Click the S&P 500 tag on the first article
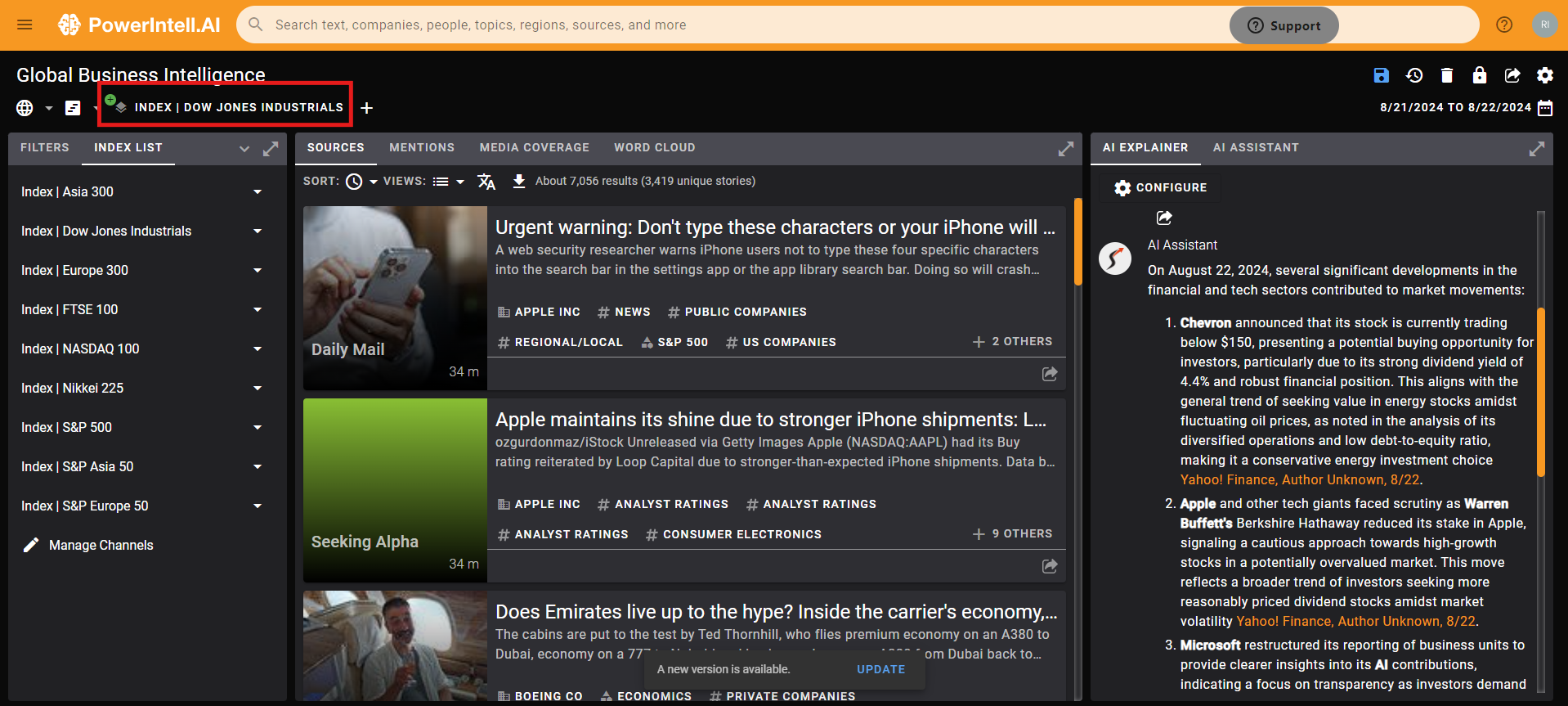1568x706 pixels. (x=674, y=343)
